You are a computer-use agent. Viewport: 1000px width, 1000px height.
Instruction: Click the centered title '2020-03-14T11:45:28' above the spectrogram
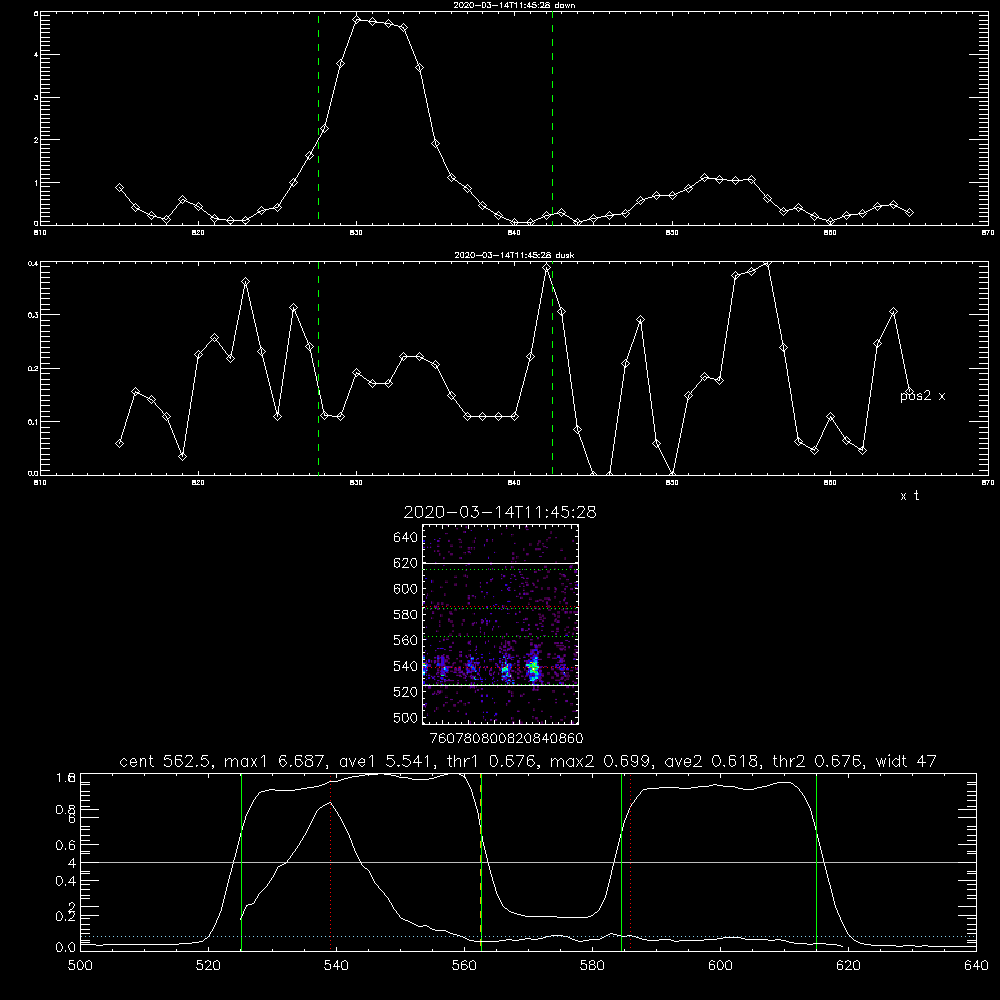pyautogui.click(x=500, y=512)
